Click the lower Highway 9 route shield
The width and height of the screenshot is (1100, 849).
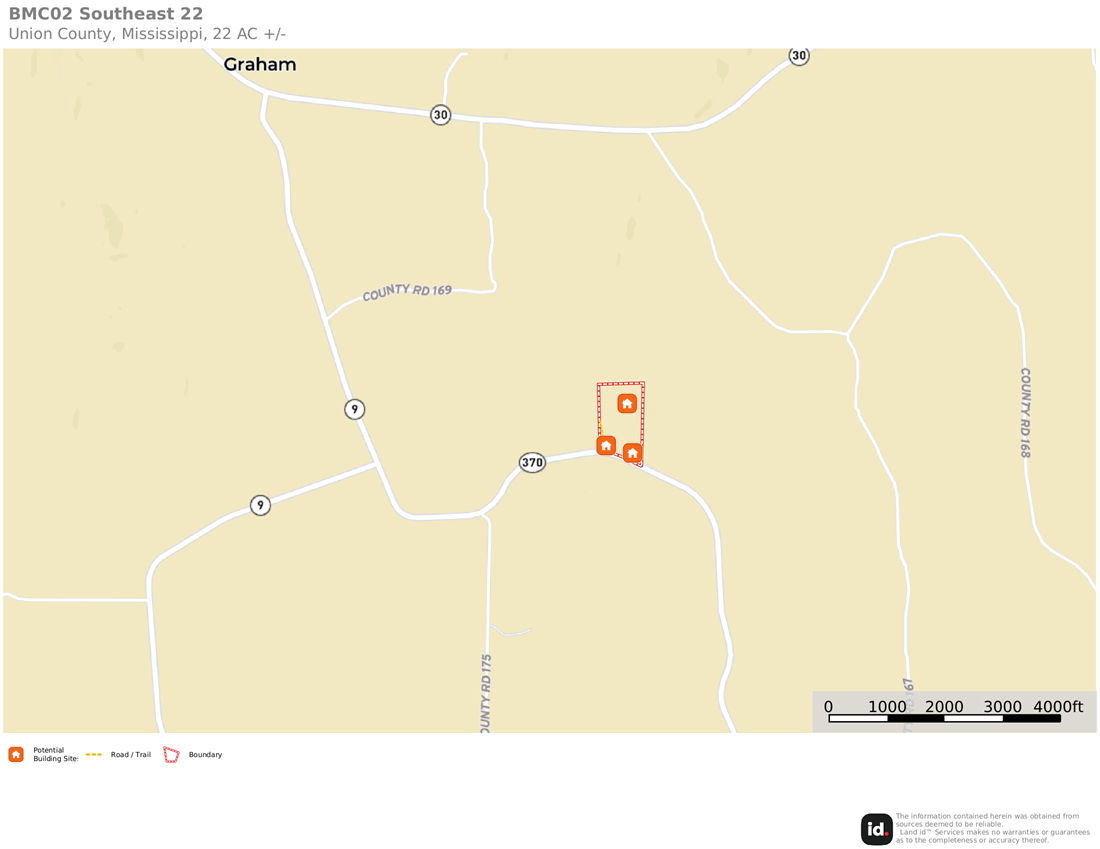(260, 505)
